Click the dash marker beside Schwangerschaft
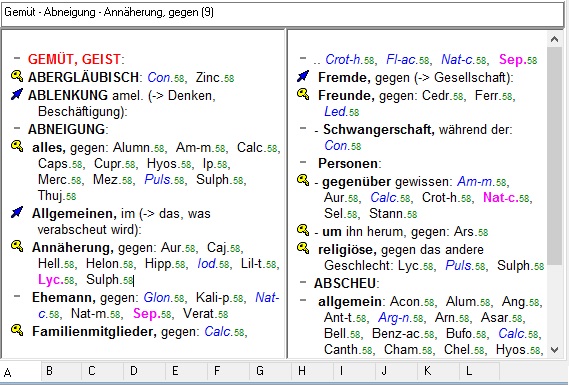Image resolution: width=569 pixels, height=385 pixels. tap(303, 128)
